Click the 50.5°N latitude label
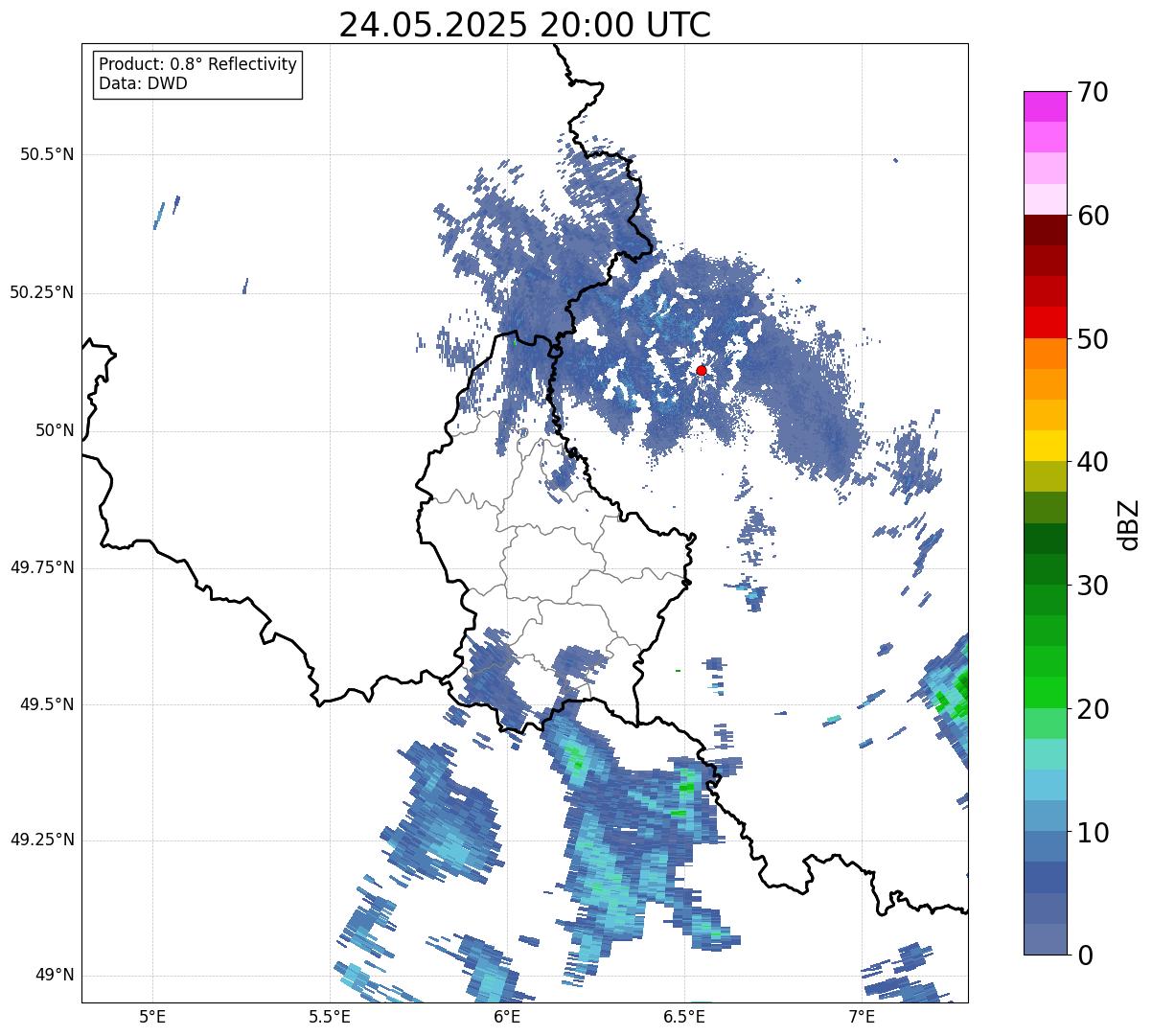Image resolution: width=1152 pixels, height=1036 pixels. 47,154
